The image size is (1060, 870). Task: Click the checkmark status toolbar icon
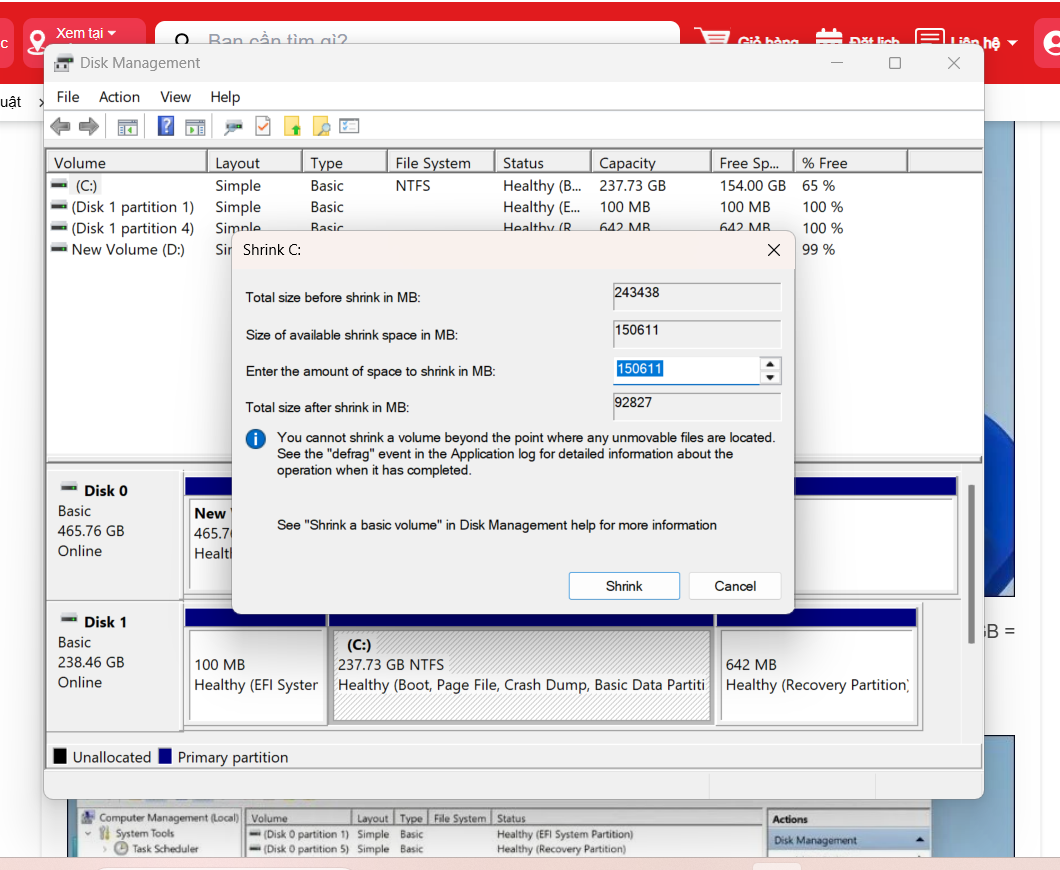(263, 126)
